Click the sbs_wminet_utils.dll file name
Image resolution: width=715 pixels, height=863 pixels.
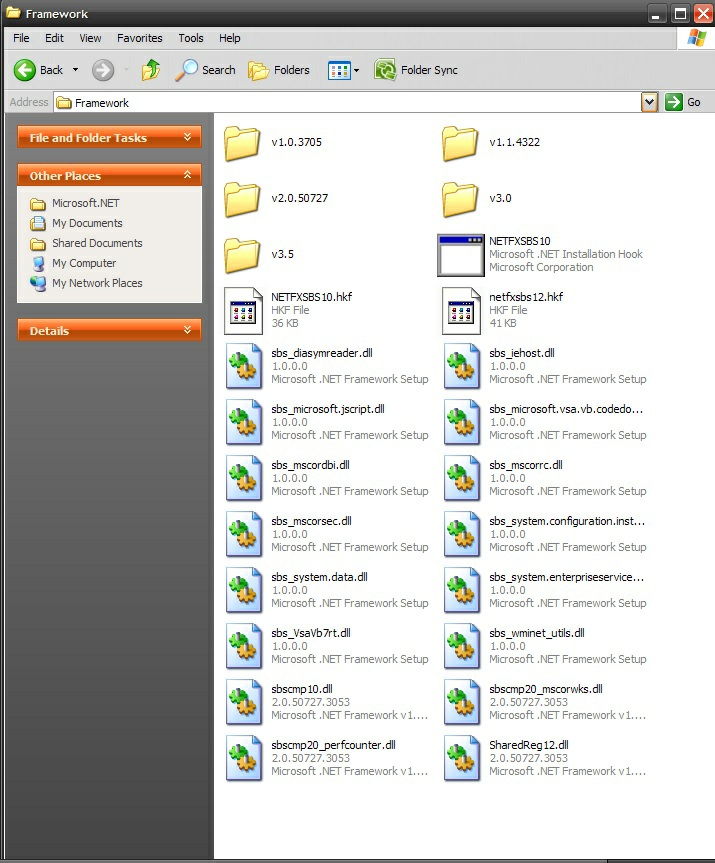coord(537,633)
